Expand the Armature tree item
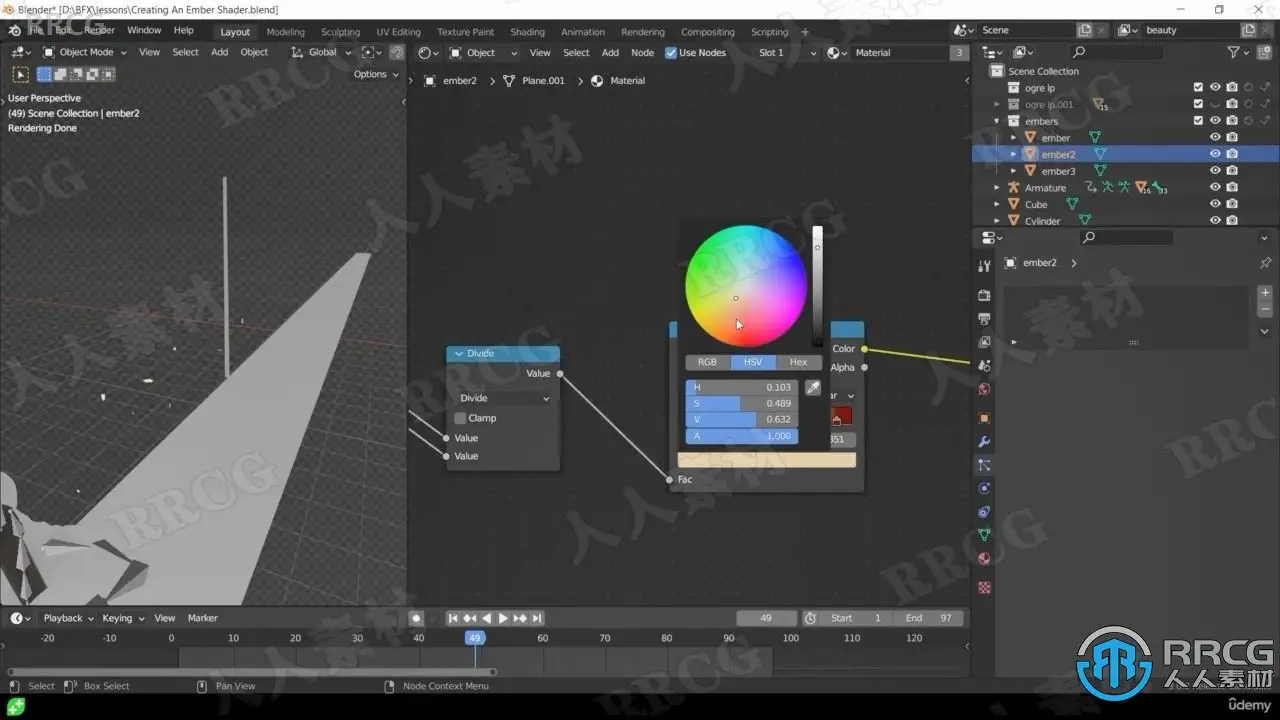1280x720 pixels. [x=997, y=188]
